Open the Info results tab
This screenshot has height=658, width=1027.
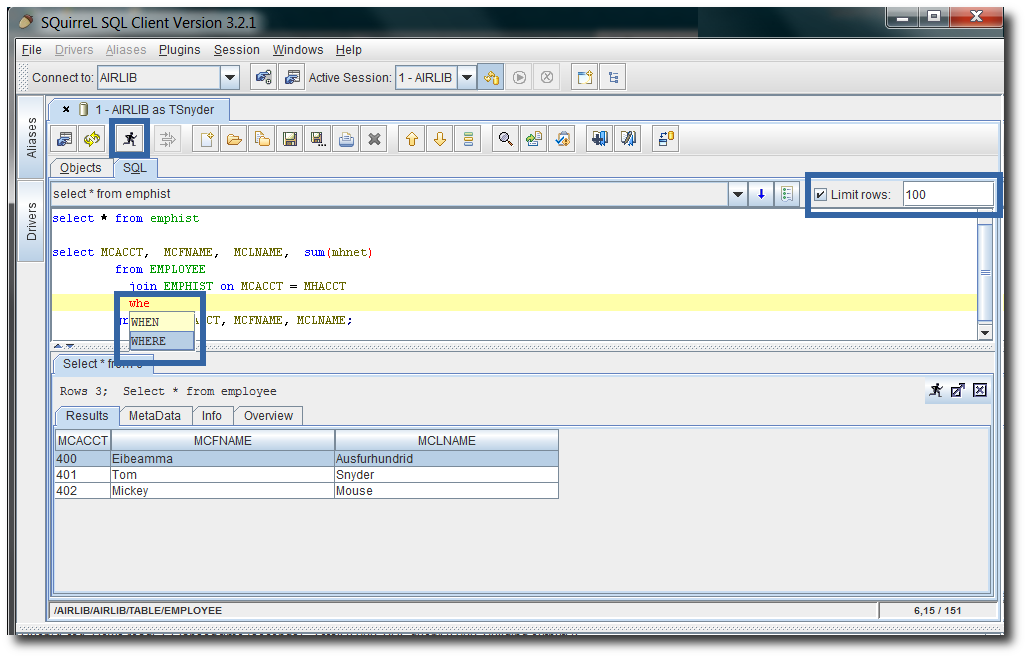pos(212,416)
